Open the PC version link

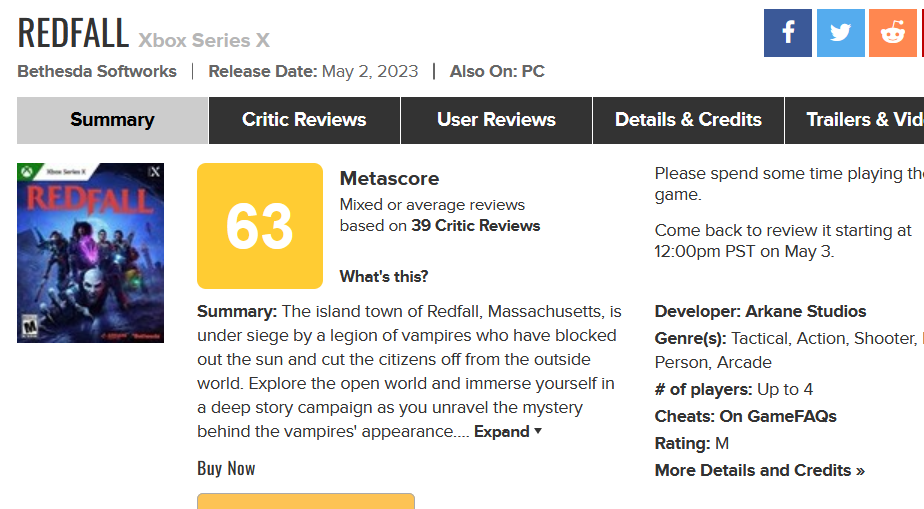tap(533, 71)
